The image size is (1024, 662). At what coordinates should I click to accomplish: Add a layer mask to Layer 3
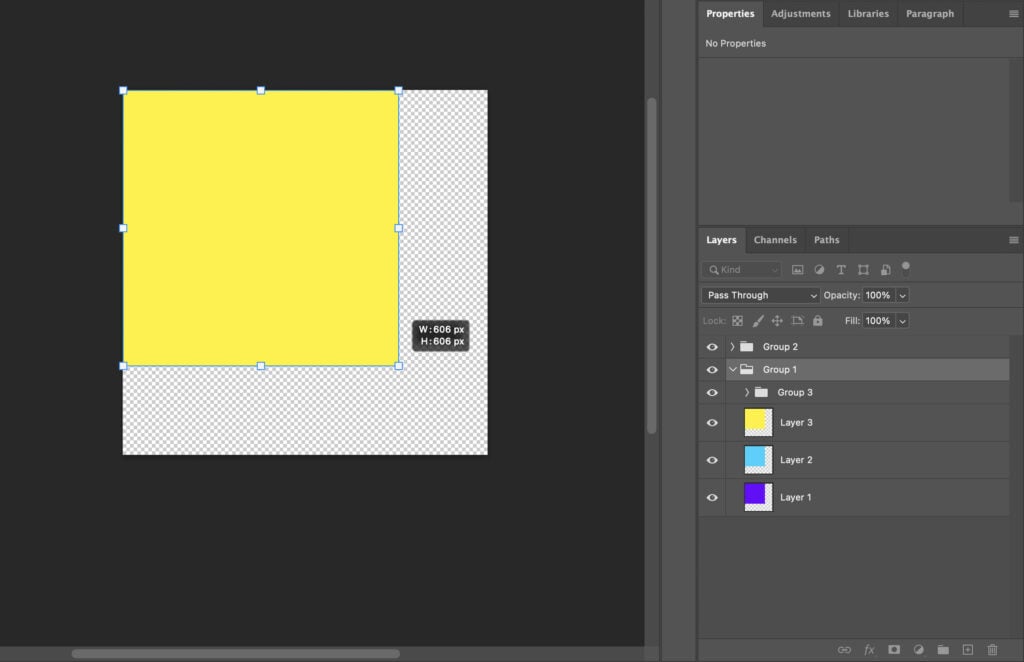coord(894,648)
